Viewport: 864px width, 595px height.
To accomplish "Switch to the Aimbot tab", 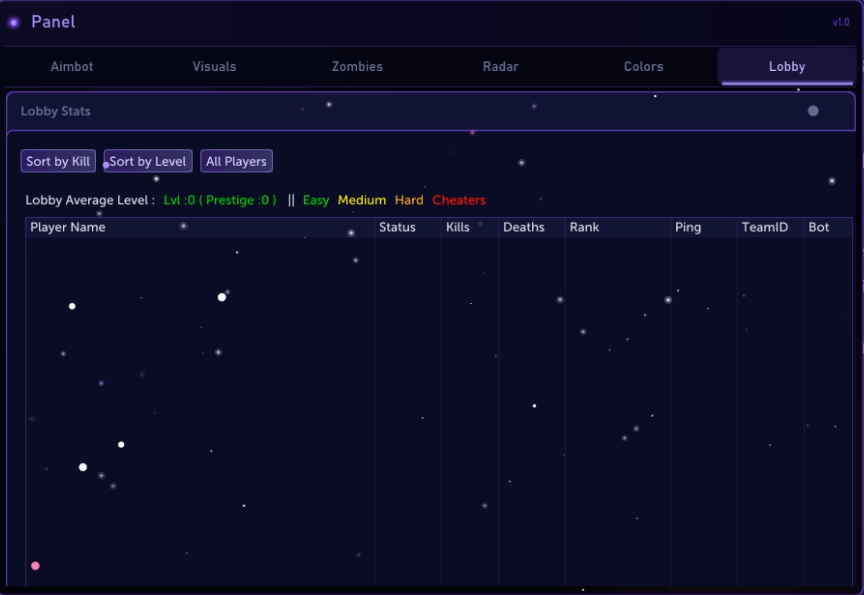I will click(x=72, y=67).
